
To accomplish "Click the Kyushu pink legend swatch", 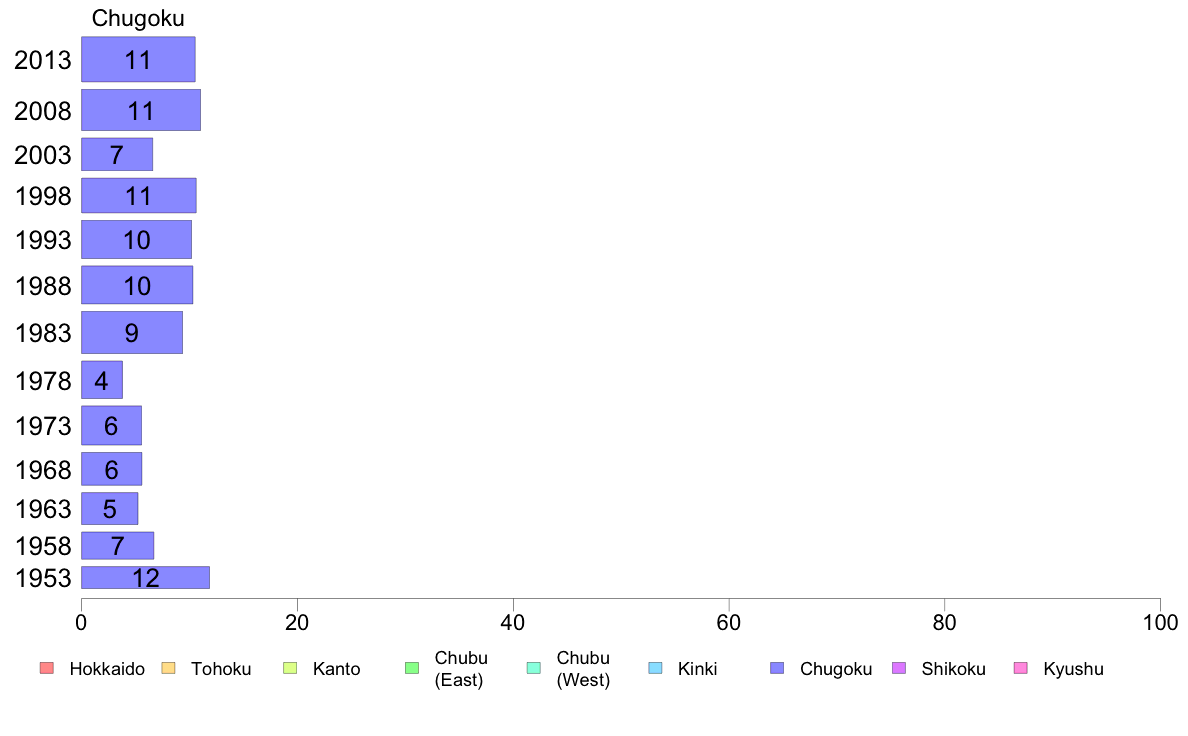I will 1021,668.
